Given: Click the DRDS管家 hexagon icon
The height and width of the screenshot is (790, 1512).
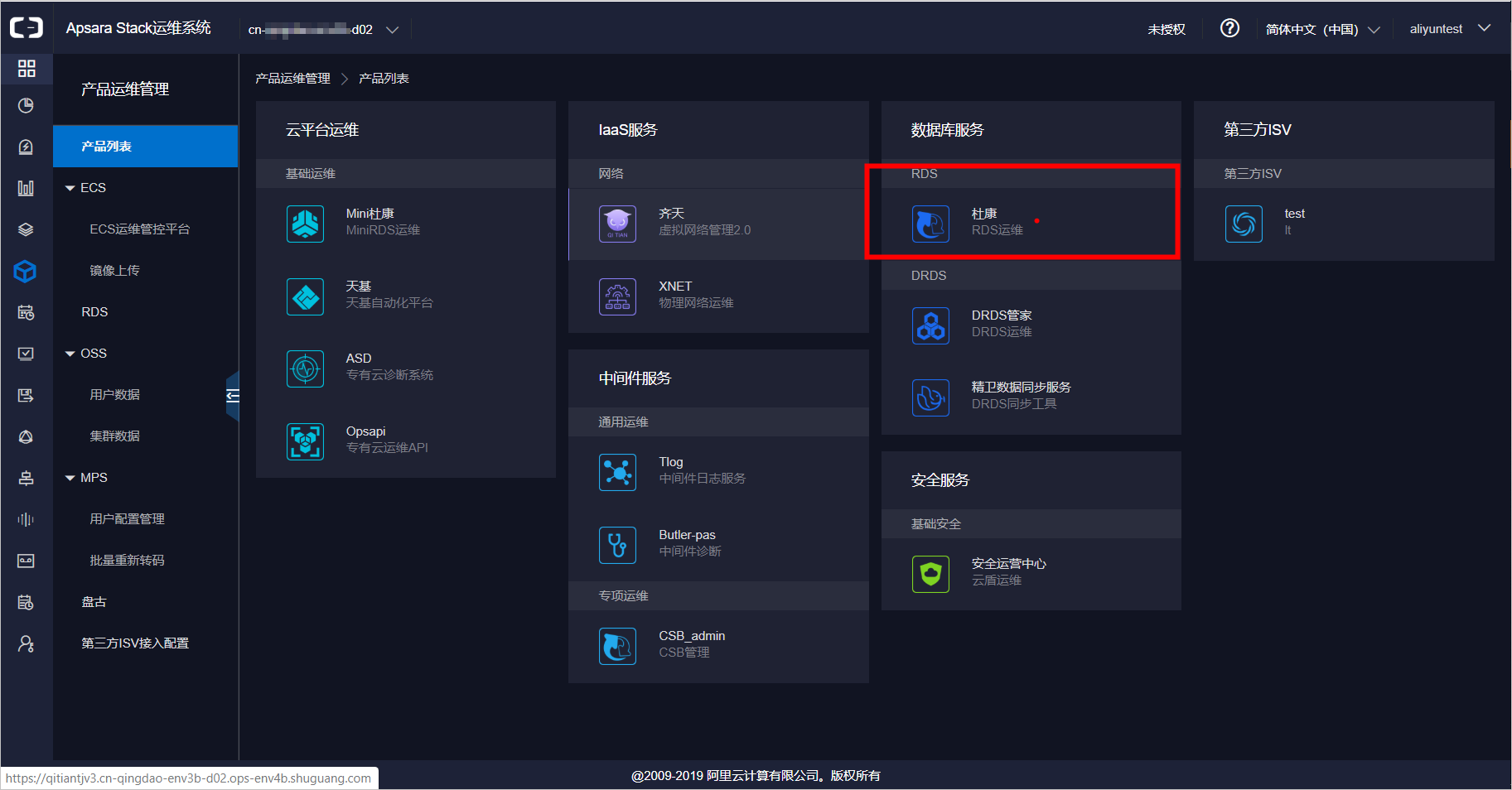Looking at the screenshot, I should tap(930, 325).
